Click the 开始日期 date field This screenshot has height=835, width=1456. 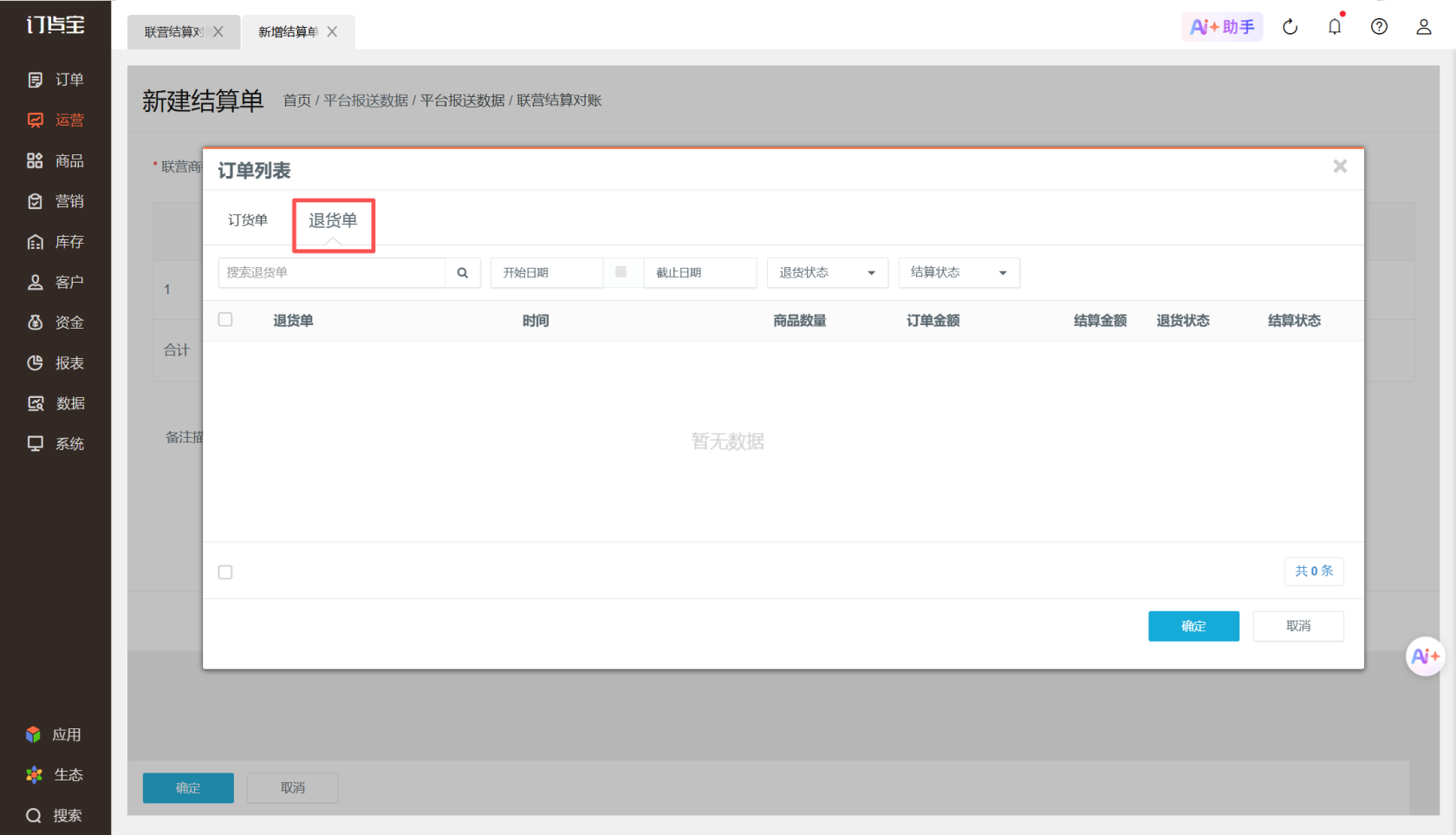coord(547,272)
